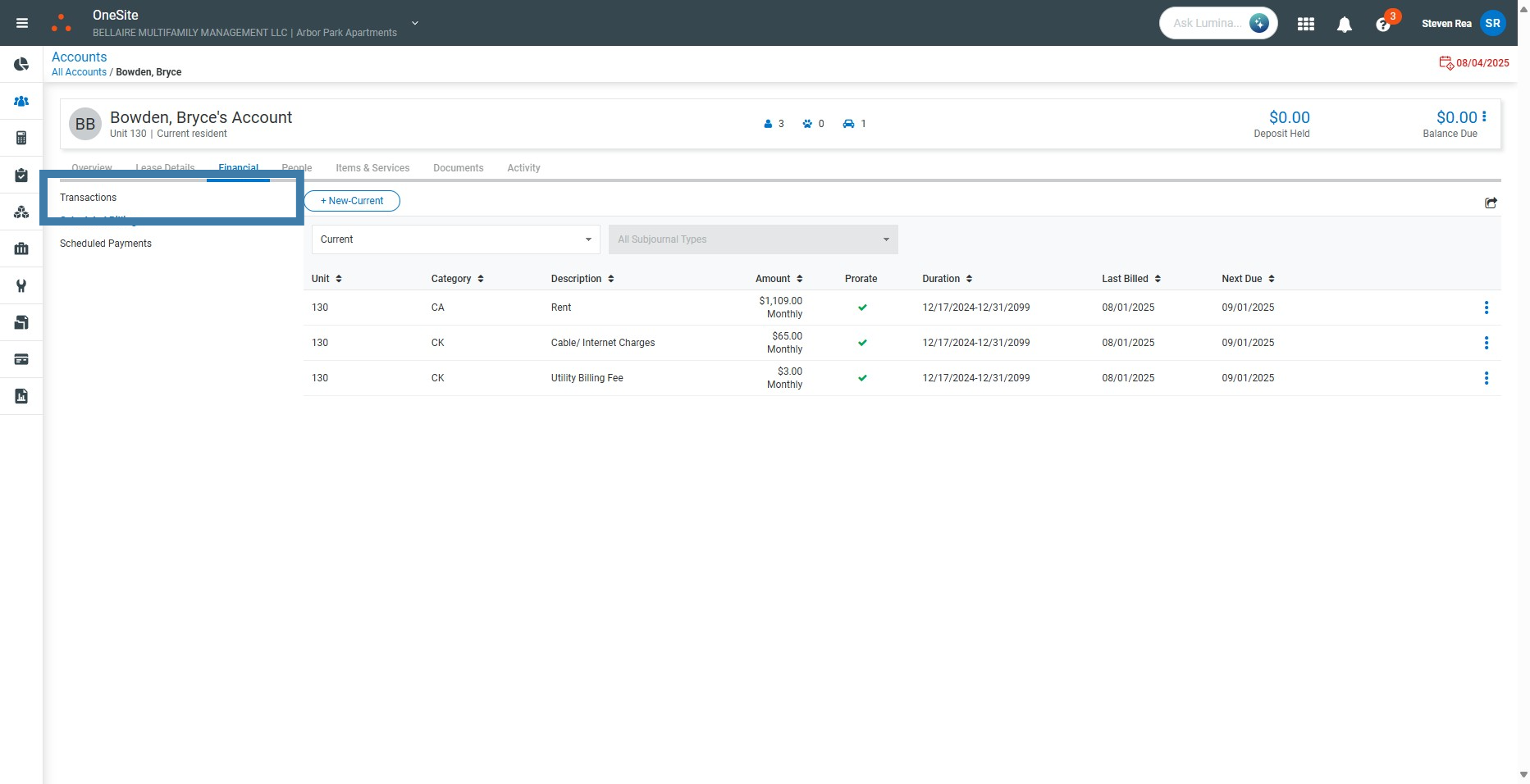Image resolution: width=1530 pixels, height=784 pixels.
Task: Click the pets paw icon
Action: pyautogui.click(x=807, y=124)
